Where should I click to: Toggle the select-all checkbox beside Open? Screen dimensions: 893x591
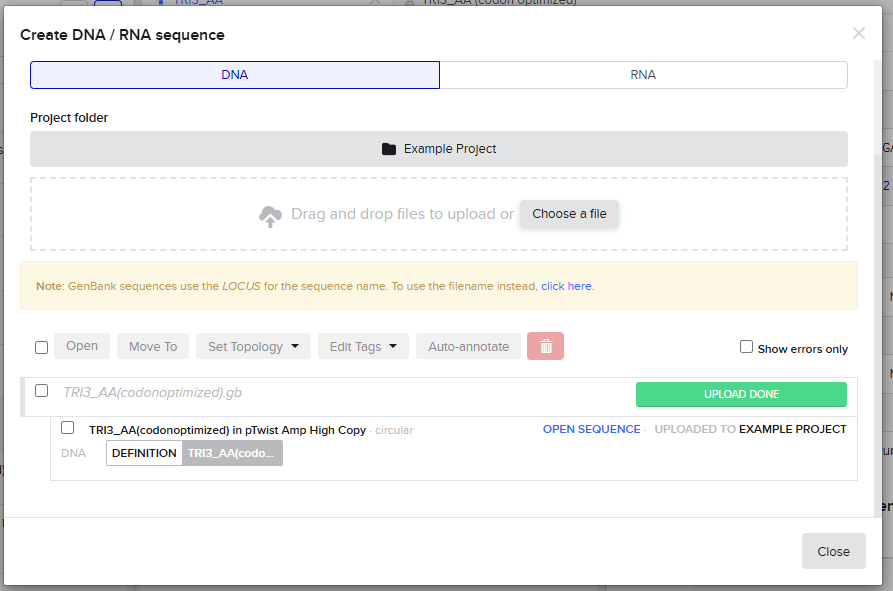tap(41, 347)
